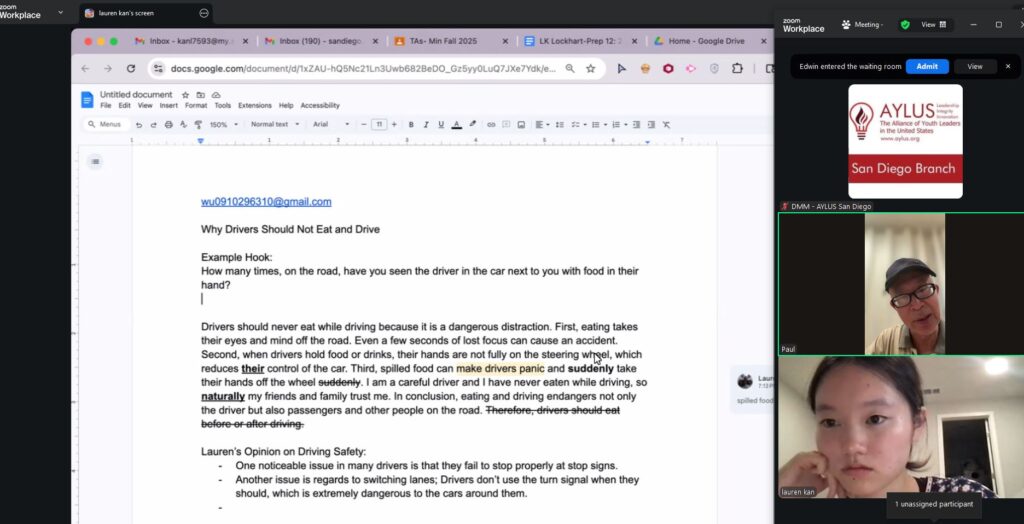
Task: Toggle underline formatting in Docs toolbar
Action: 440,124
